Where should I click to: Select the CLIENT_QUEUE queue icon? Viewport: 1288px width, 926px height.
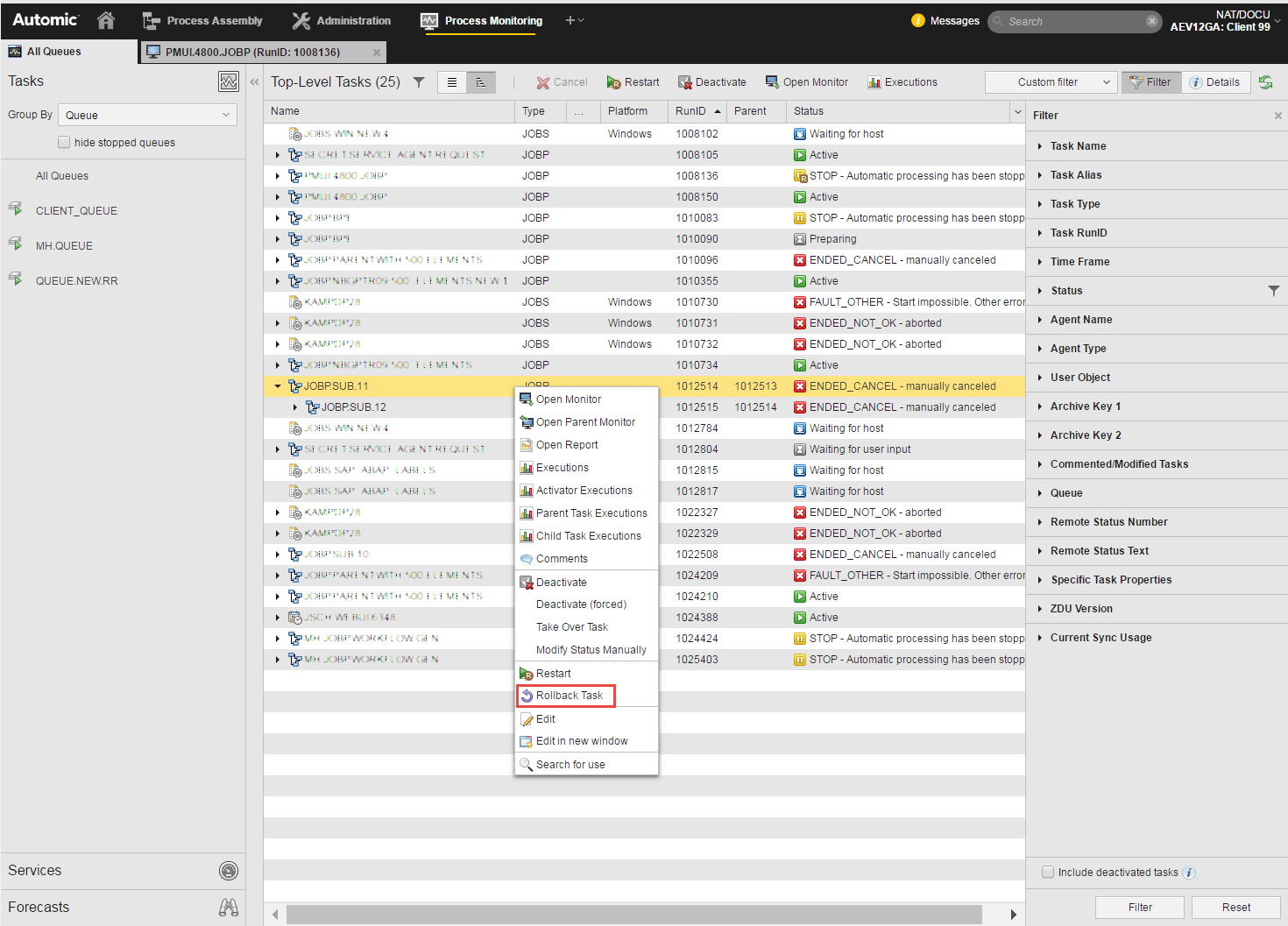[x=15, y=209]
